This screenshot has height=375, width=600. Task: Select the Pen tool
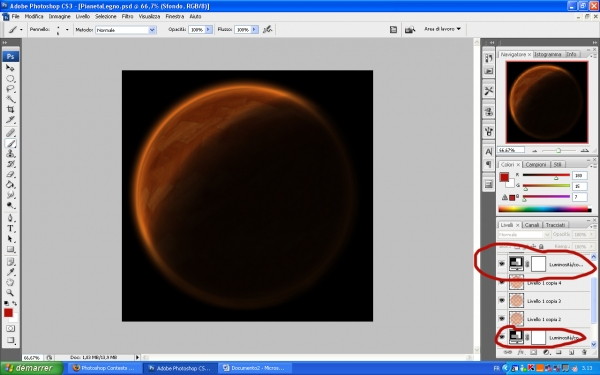pyautogui.click(x=10, y=218)
